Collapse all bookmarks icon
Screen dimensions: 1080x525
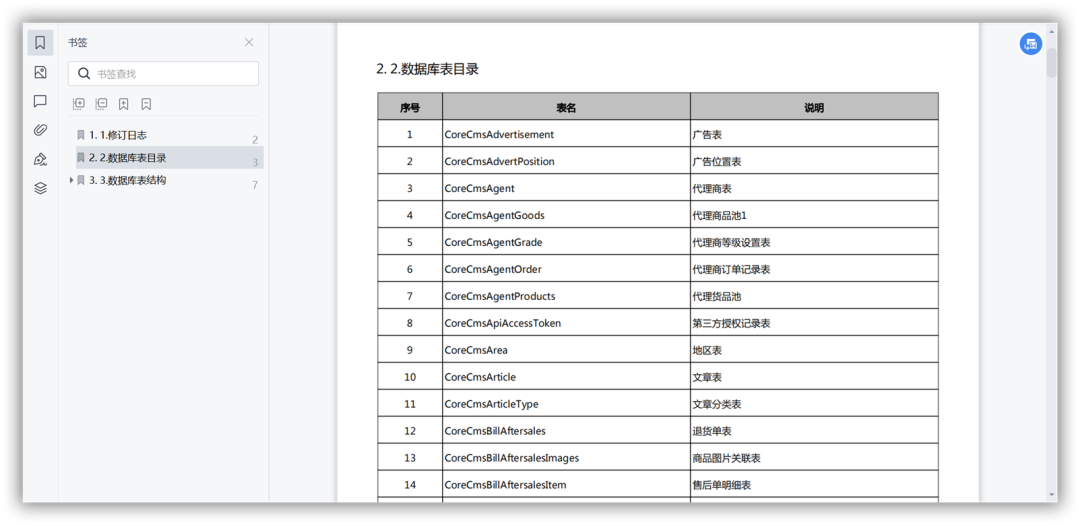coord(101,104)
